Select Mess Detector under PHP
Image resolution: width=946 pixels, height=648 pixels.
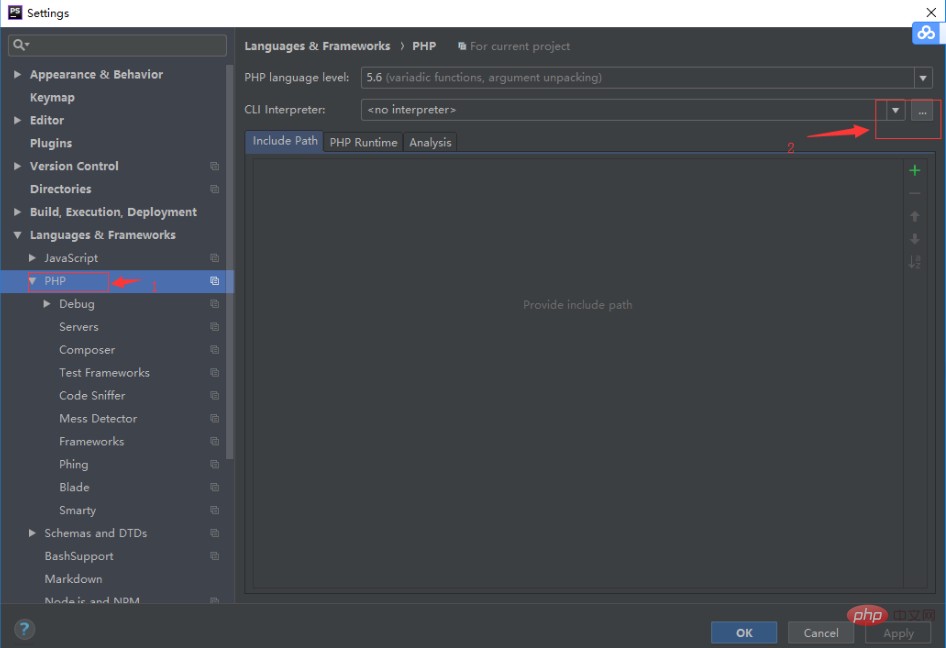click(x=98, y=418)
